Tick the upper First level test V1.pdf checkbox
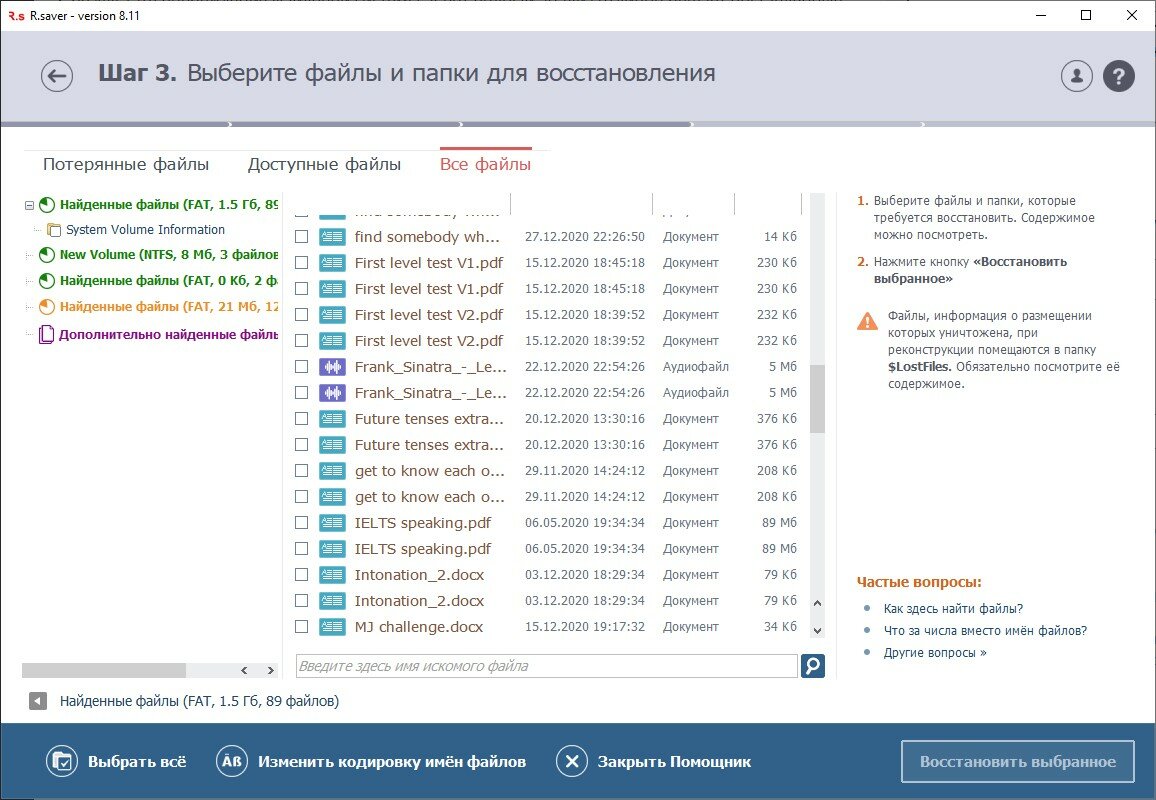 coord(302,262)
